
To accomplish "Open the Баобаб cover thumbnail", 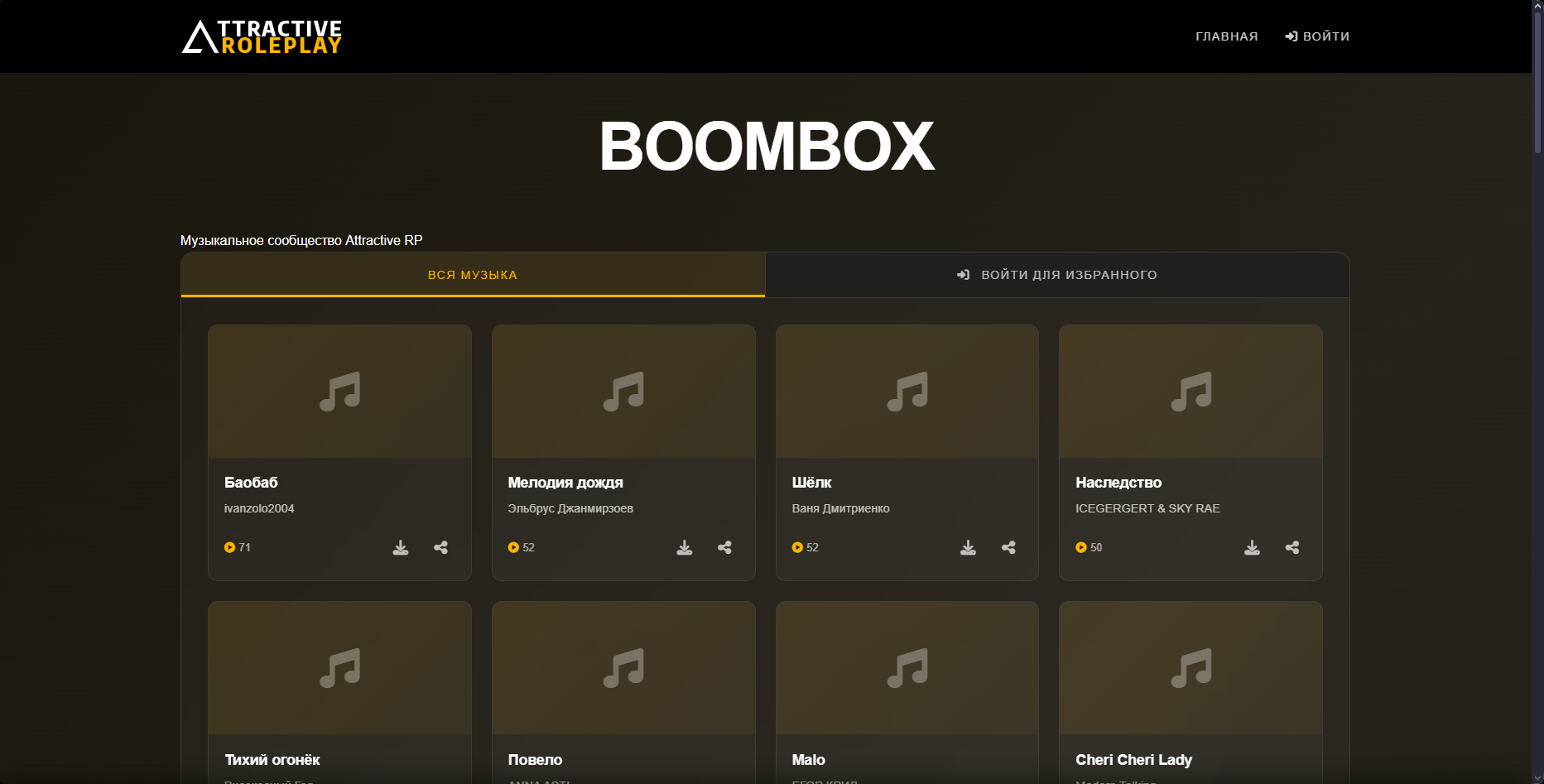I will [339, 392].
